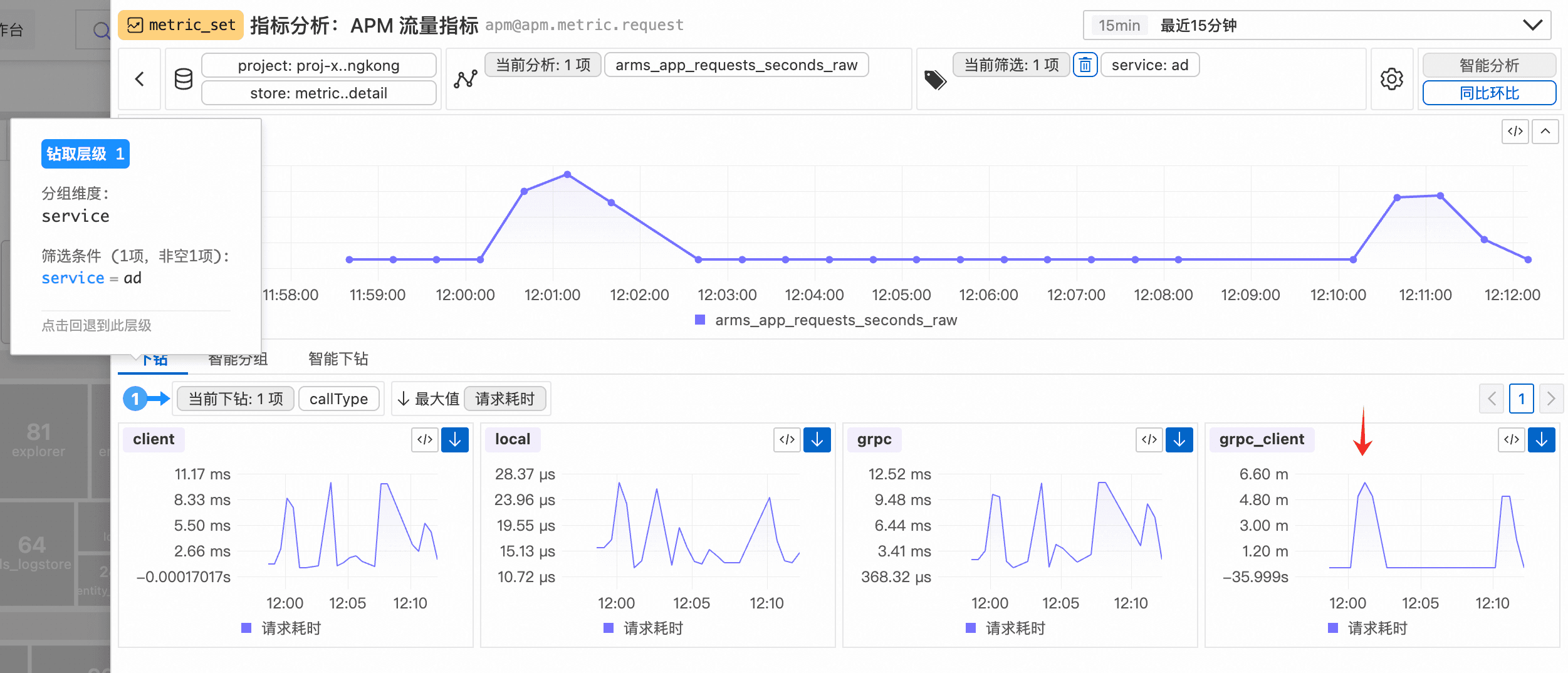Open the callType drill dimension selector
The height and width of the screenshot is (673, 1568).
click(339, 399)
